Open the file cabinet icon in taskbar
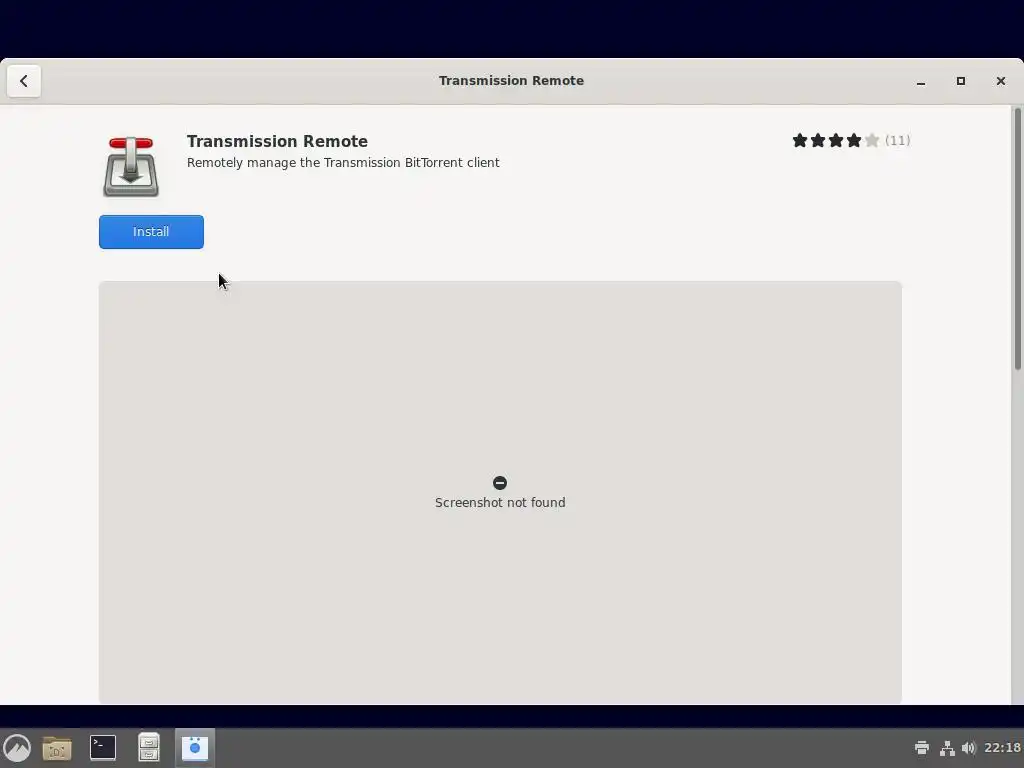The image size is (1024, 768). click(x=149, y=748)
